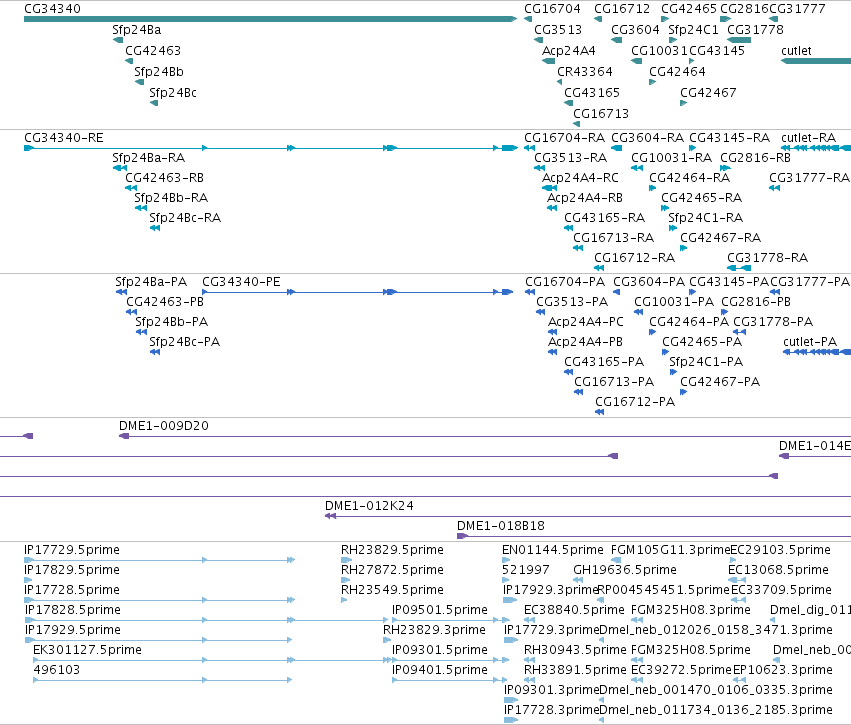
Task: Click the CG42465 gene label
Action: pos(689,9)
